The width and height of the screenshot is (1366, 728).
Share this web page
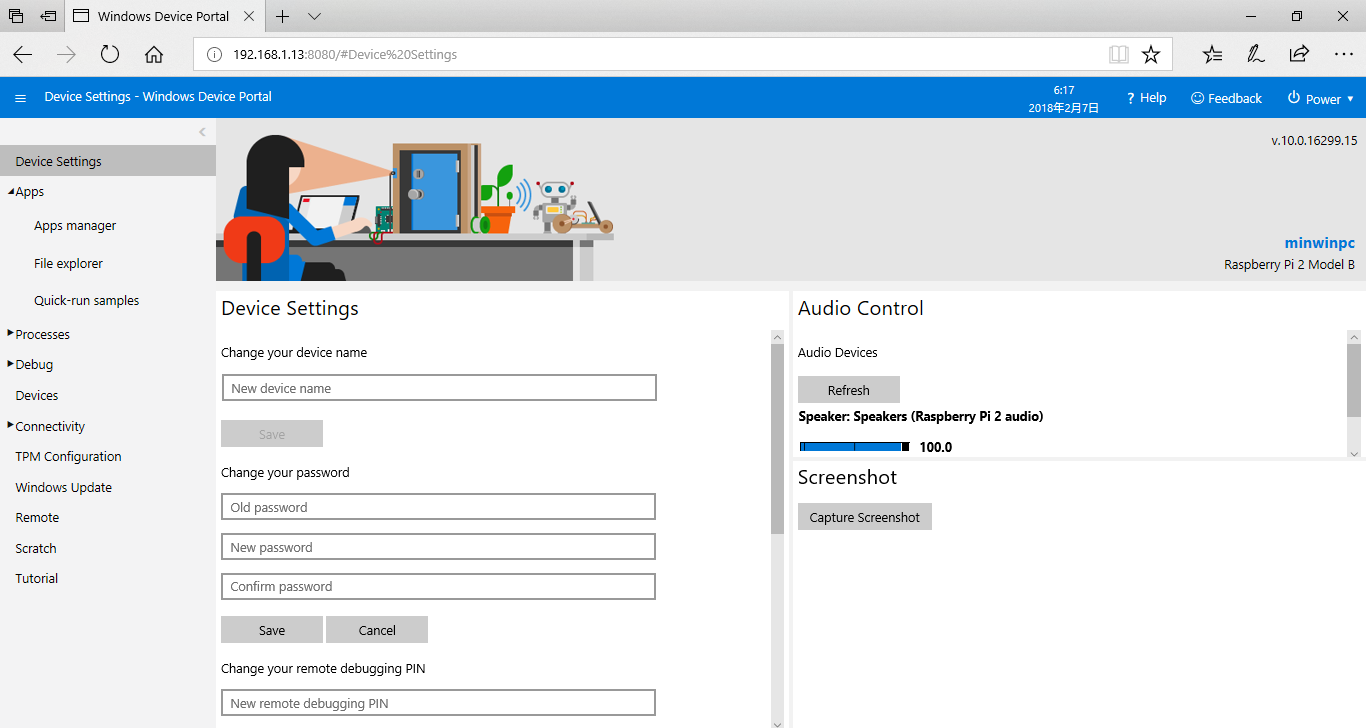1299,54
